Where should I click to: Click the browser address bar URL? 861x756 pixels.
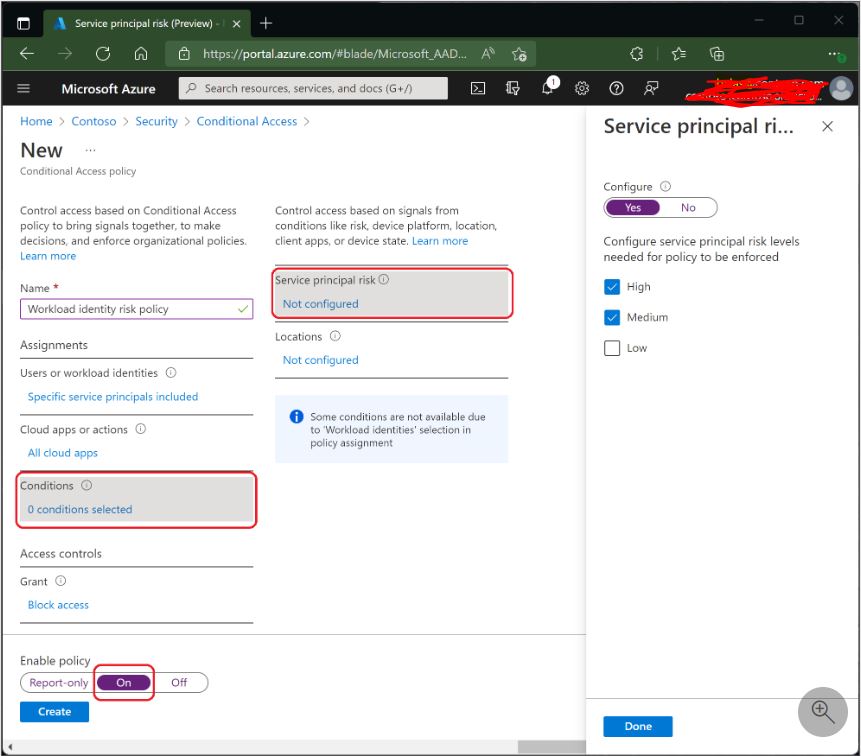pos(334,53)
